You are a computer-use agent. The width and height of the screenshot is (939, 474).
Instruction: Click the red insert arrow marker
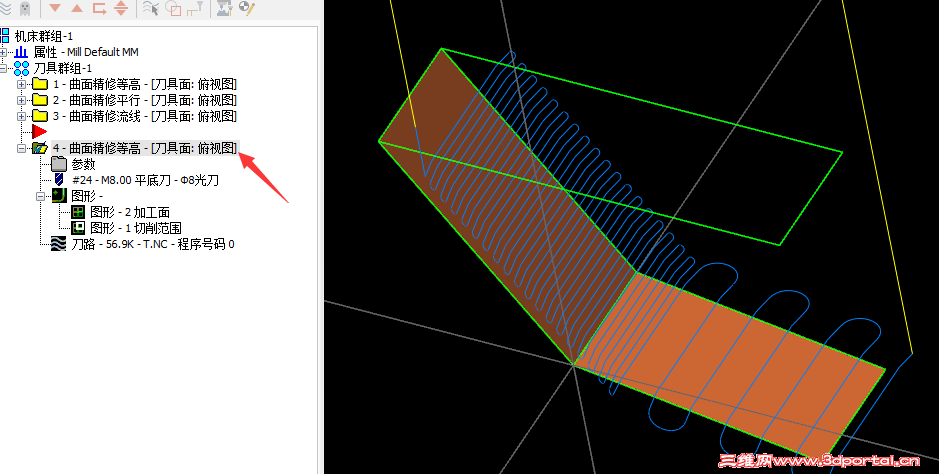(40, 132)
